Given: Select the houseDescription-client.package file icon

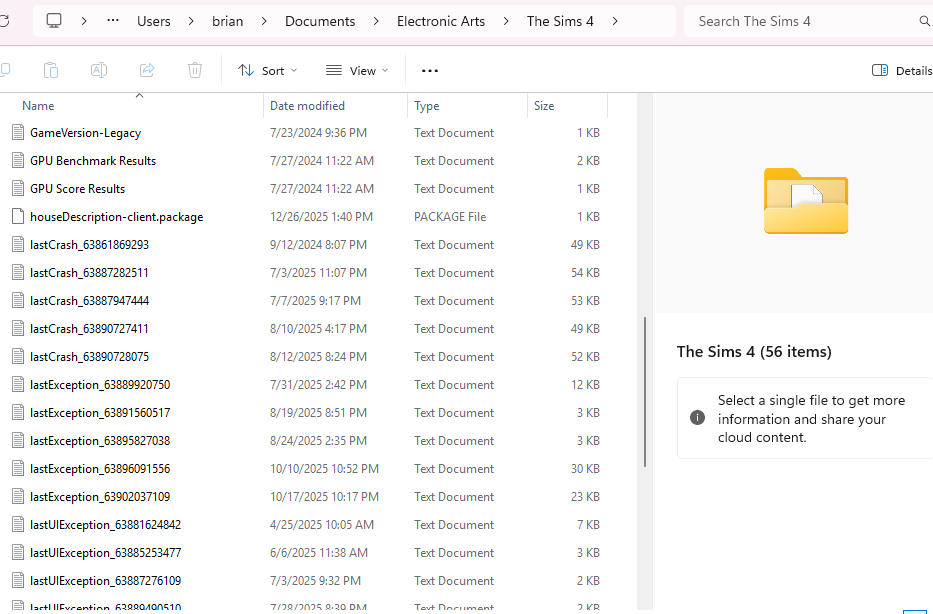Looking at the screenshot, I should (17, 217).
